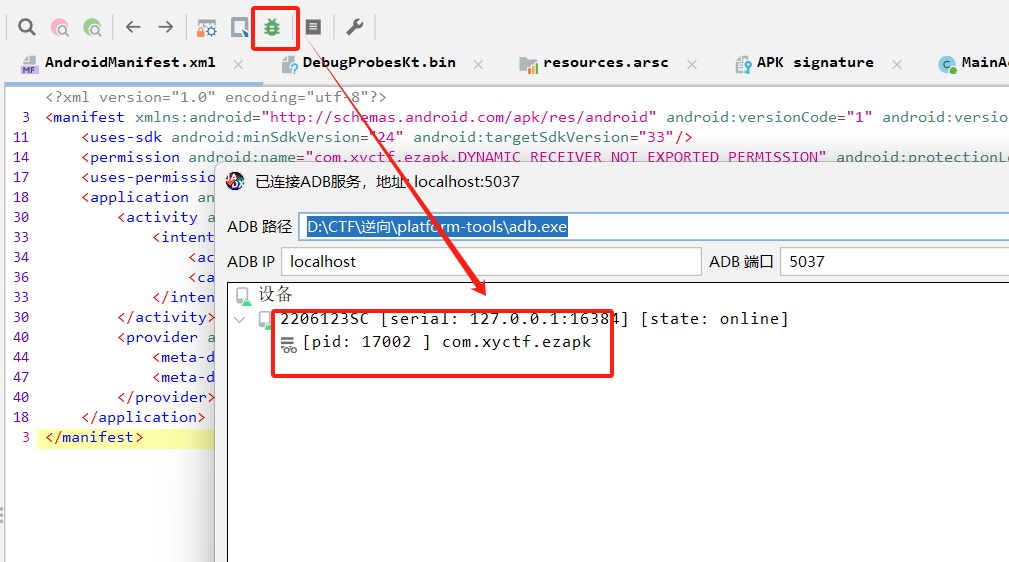The image size is (1009, 562).
Task: Open preferences wrench icon
Action: point(354,27)
